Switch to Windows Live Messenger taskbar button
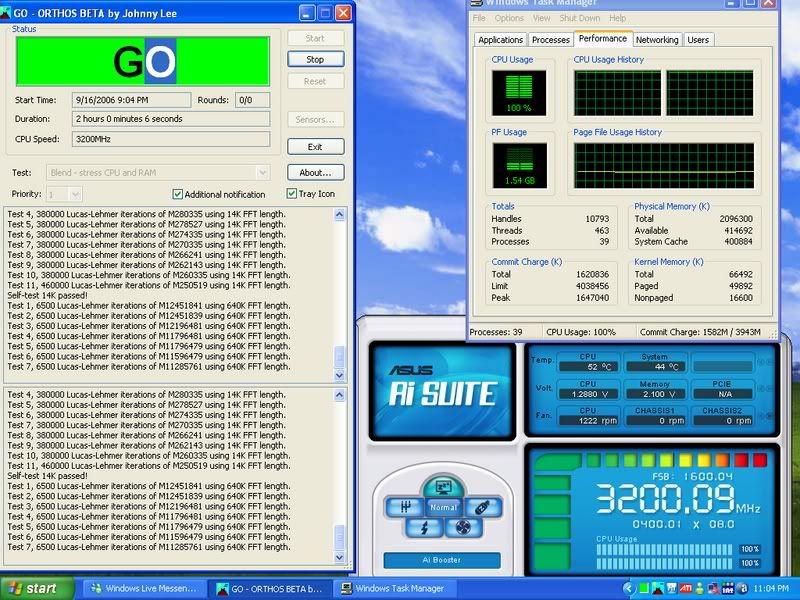The width and height of the screenshot is (800, 600). coord(144,589)
